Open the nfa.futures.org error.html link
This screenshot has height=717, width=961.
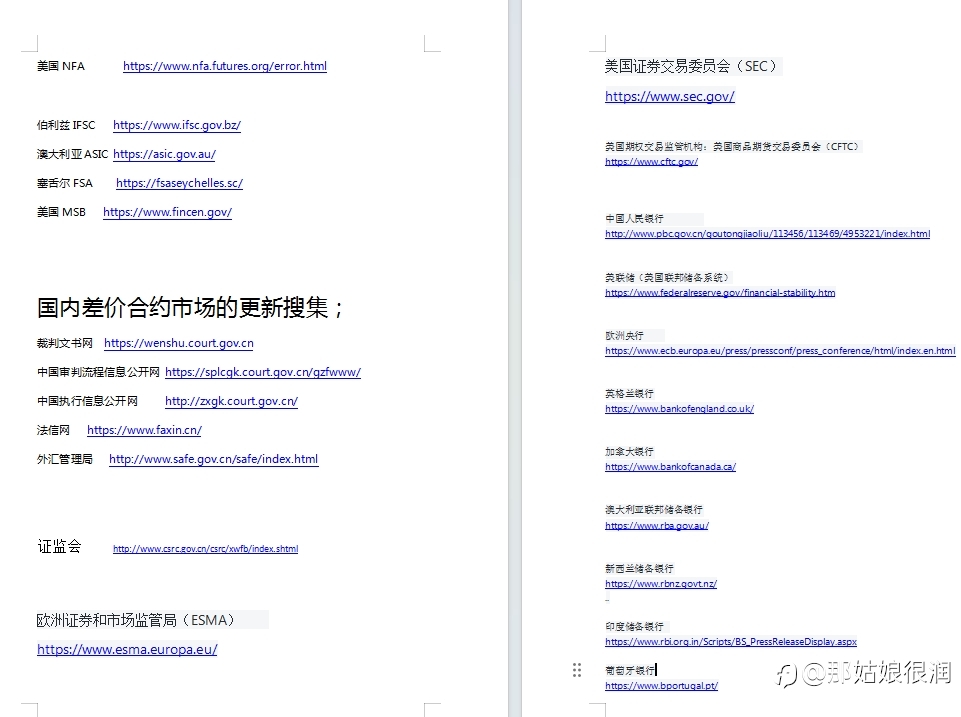225,66
